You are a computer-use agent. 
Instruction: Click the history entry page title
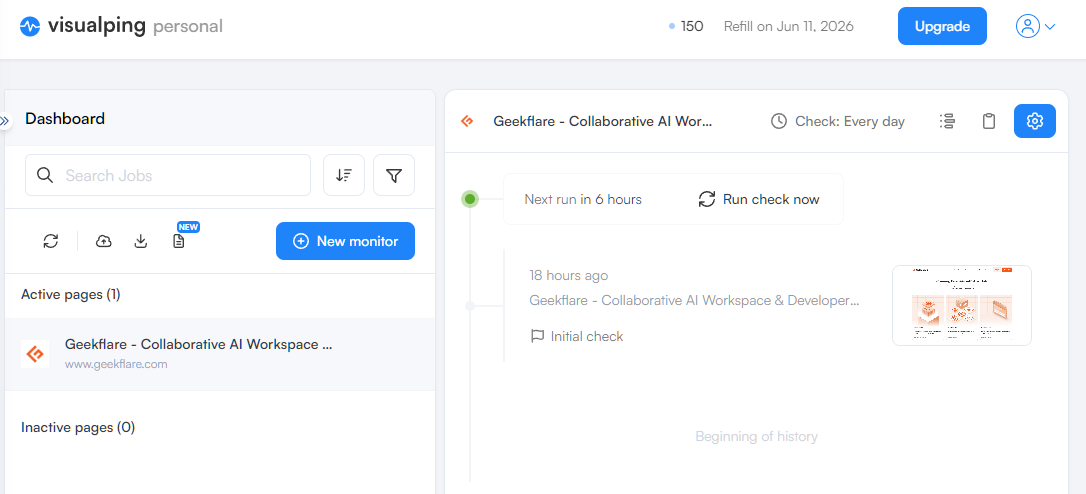(695, 300)
